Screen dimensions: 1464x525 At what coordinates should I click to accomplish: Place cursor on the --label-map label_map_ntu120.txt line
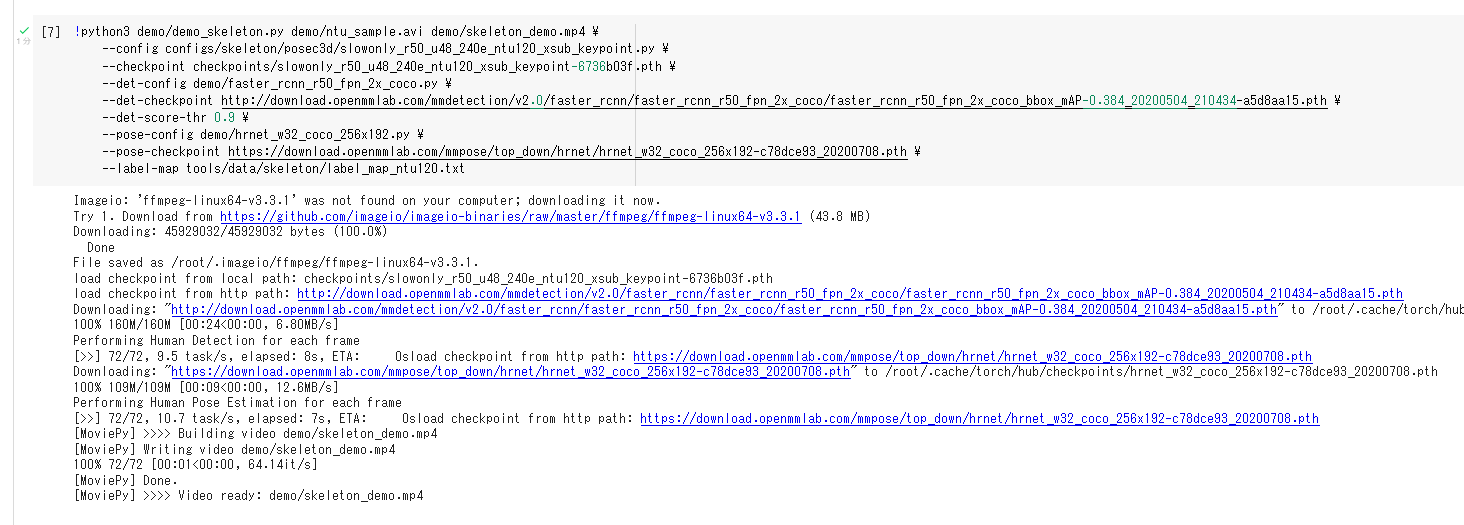[x=284, y=169]
